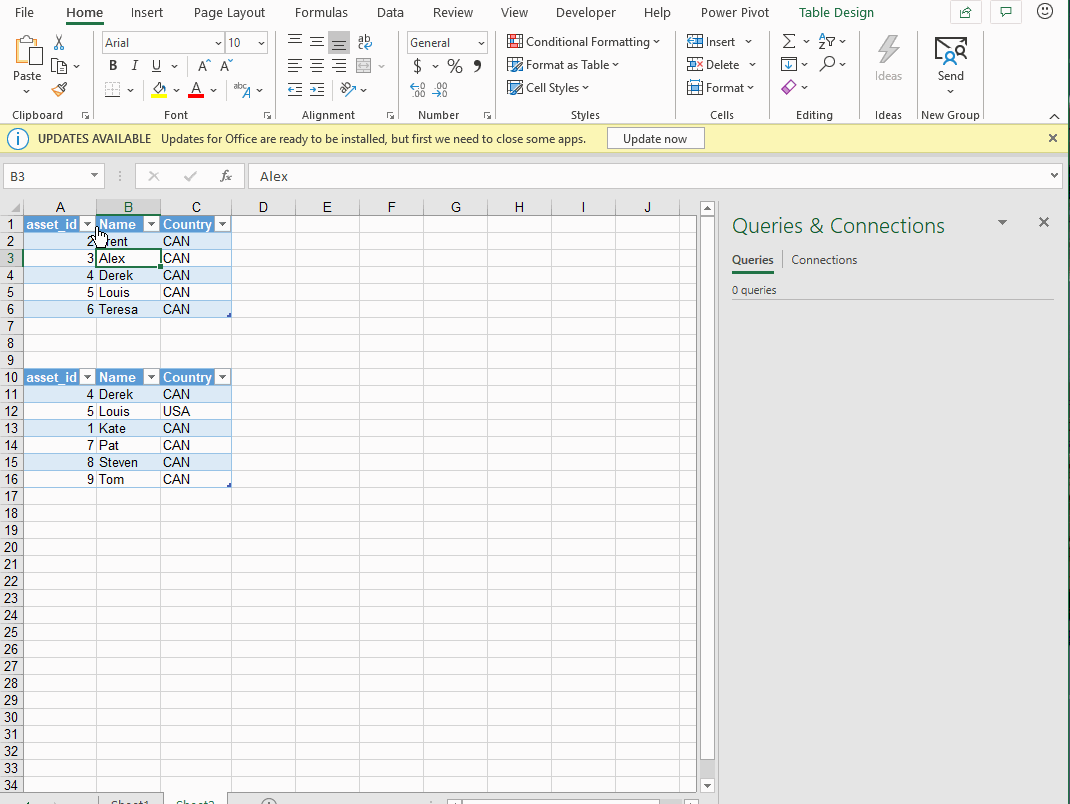The image size is (1070, 804).
Task: Toggle Center horizontal alignment
Action: click(x=317, y=66)
